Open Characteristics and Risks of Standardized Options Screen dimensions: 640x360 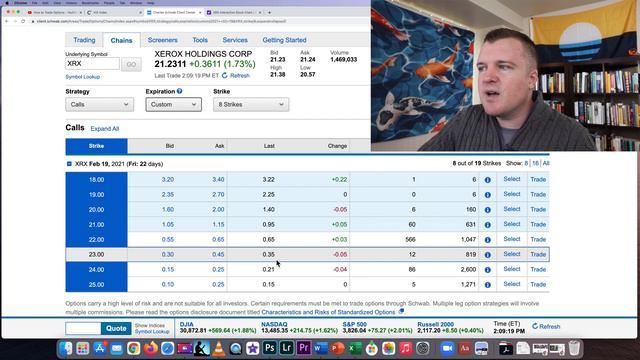click(x=328, y=312)
